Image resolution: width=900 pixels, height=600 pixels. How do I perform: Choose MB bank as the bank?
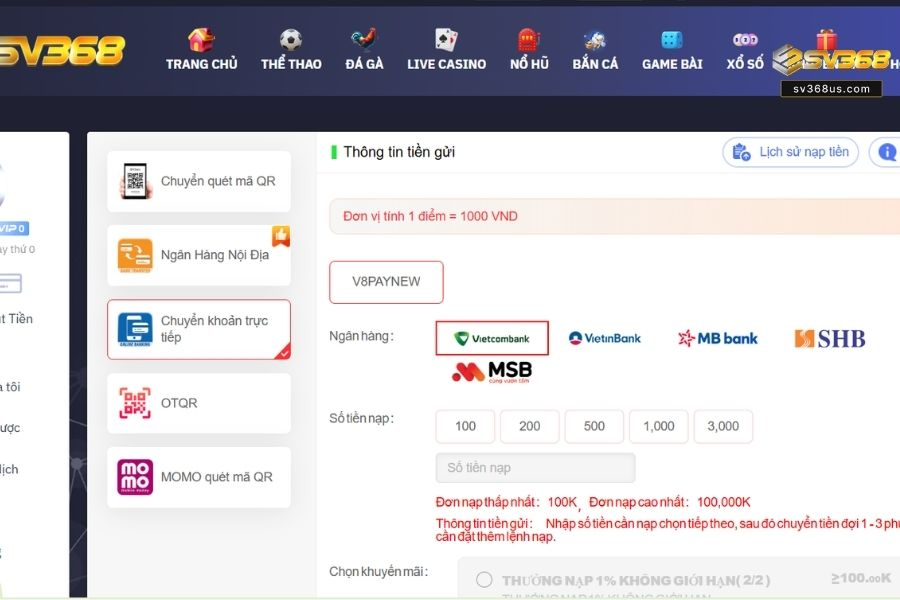[717, 338]
